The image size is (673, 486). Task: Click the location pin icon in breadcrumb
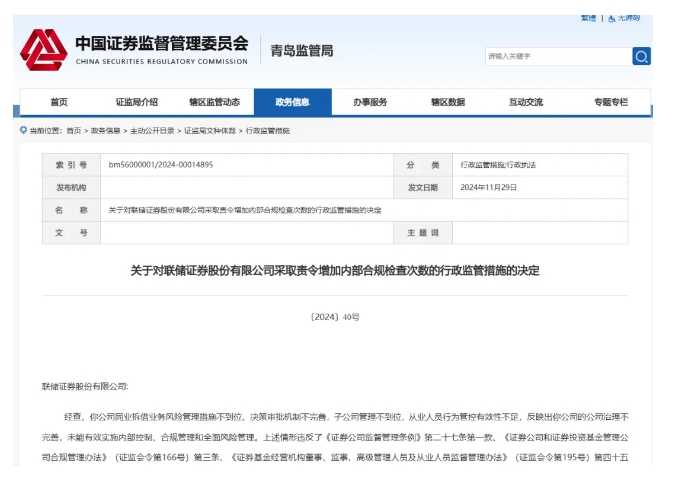click(x=23, y=130)
